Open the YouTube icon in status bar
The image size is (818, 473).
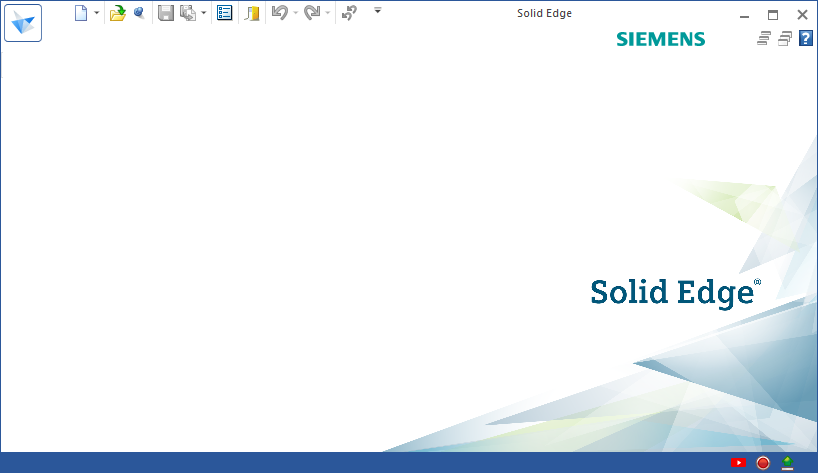(738, 463)
